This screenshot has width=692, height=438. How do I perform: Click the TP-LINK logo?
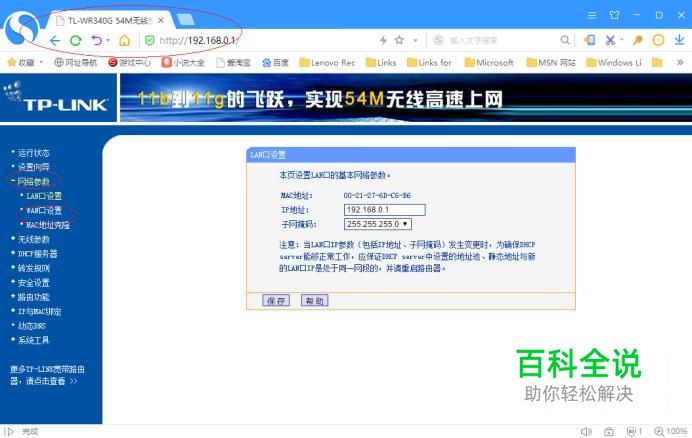pos(57,98)
